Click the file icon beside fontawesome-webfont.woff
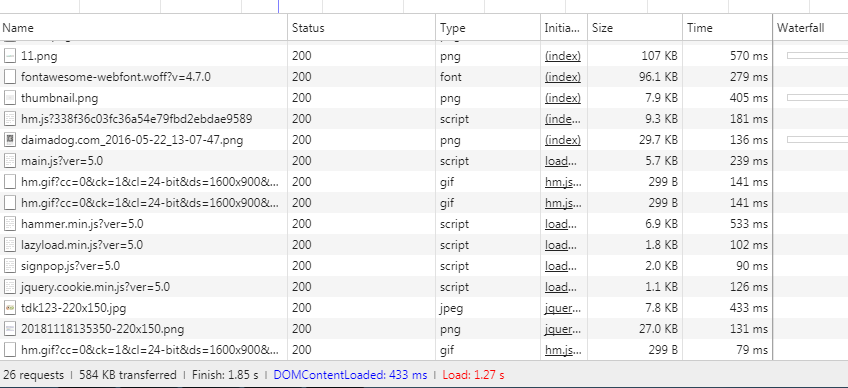This screenshot has height=388, width=848. point(10,77)
